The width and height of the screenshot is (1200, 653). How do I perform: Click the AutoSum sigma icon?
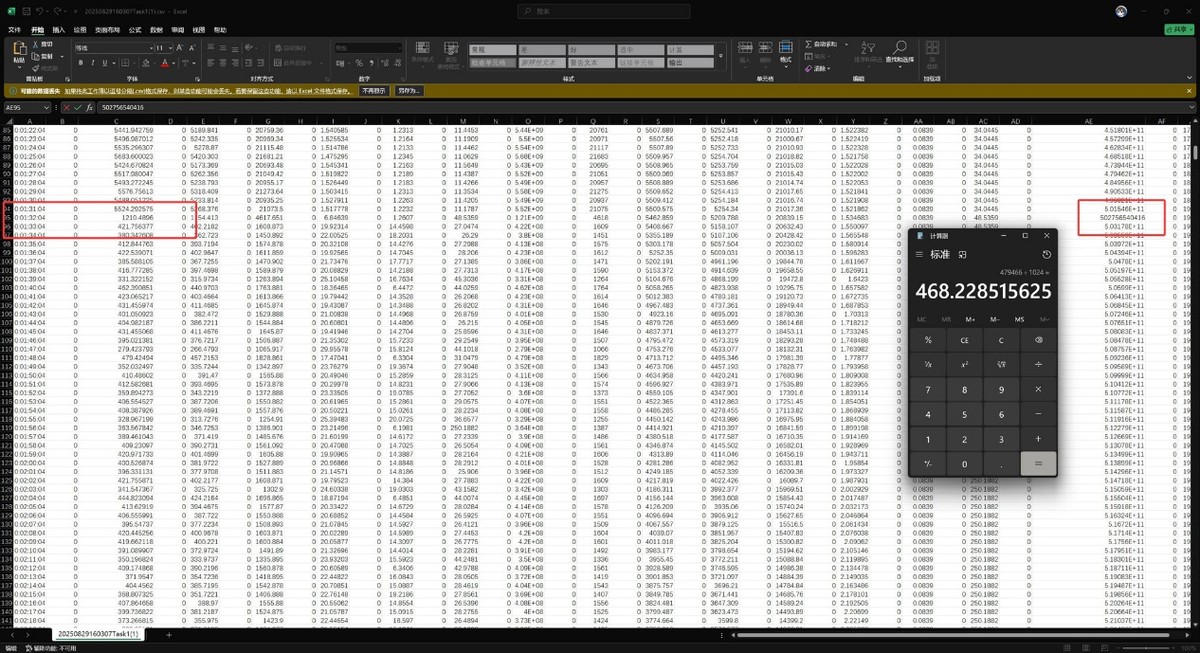click(808, 44)
